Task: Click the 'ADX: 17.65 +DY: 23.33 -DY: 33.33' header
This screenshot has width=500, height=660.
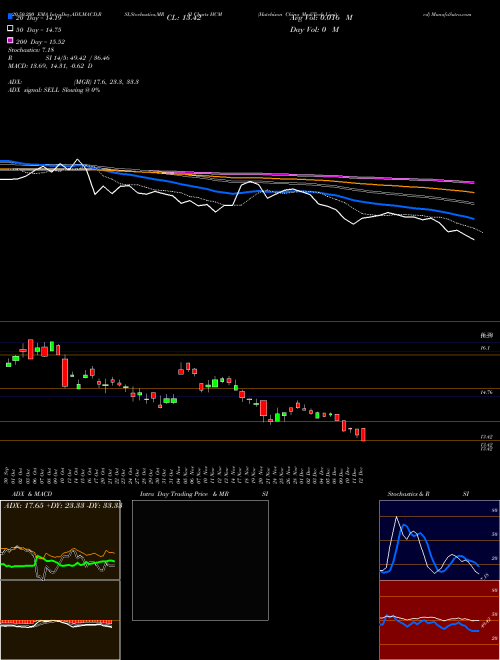Action: click(63, 505)
